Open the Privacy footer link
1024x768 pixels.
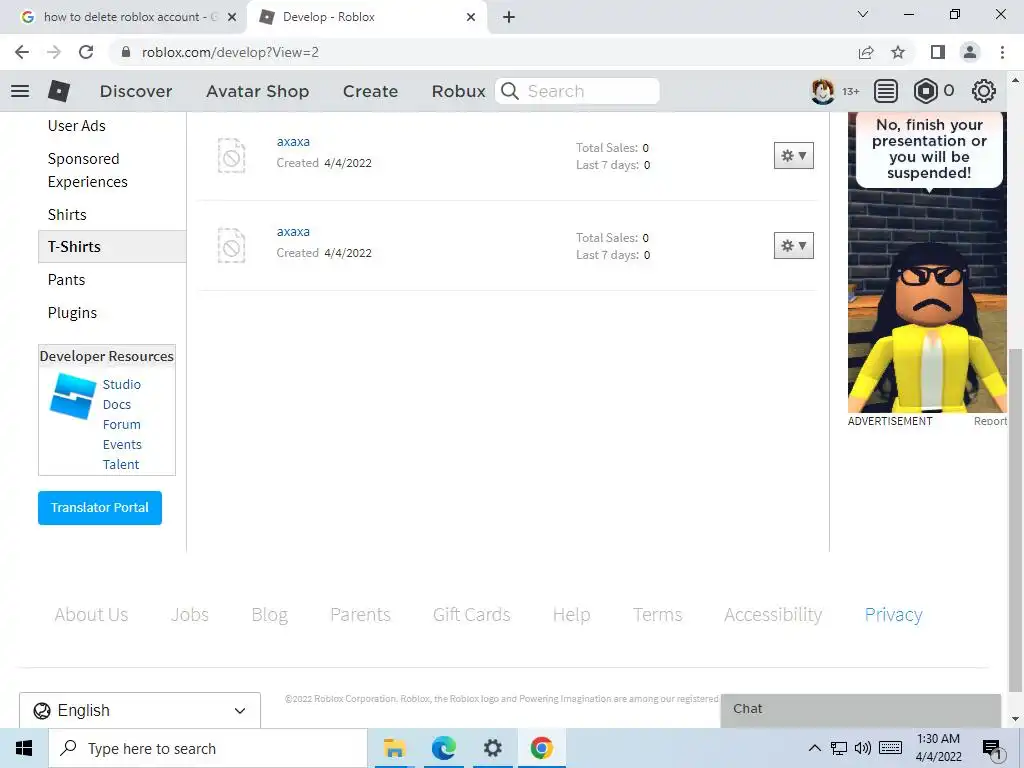click(x=893, y=615)
